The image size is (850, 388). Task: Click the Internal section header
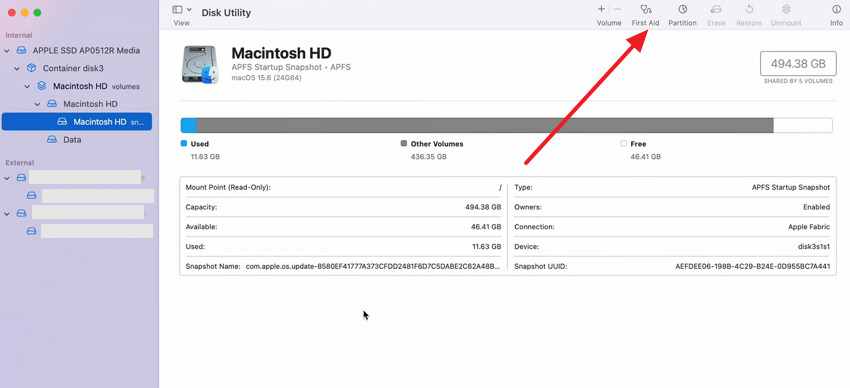tap(19, 36)
